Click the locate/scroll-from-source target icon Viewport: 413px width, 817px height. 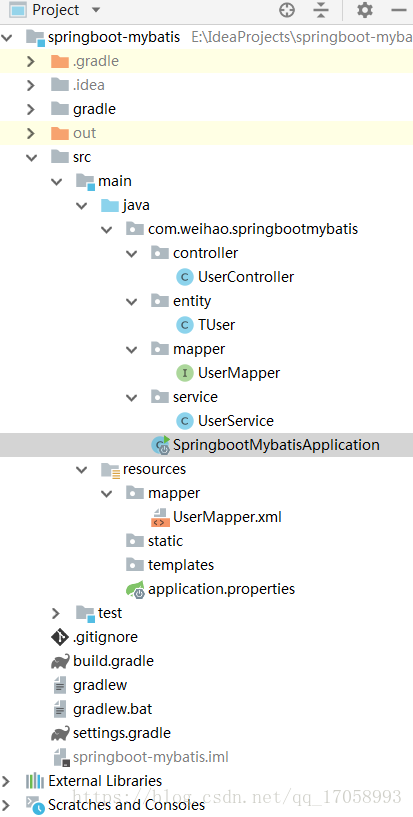(287, 10)
